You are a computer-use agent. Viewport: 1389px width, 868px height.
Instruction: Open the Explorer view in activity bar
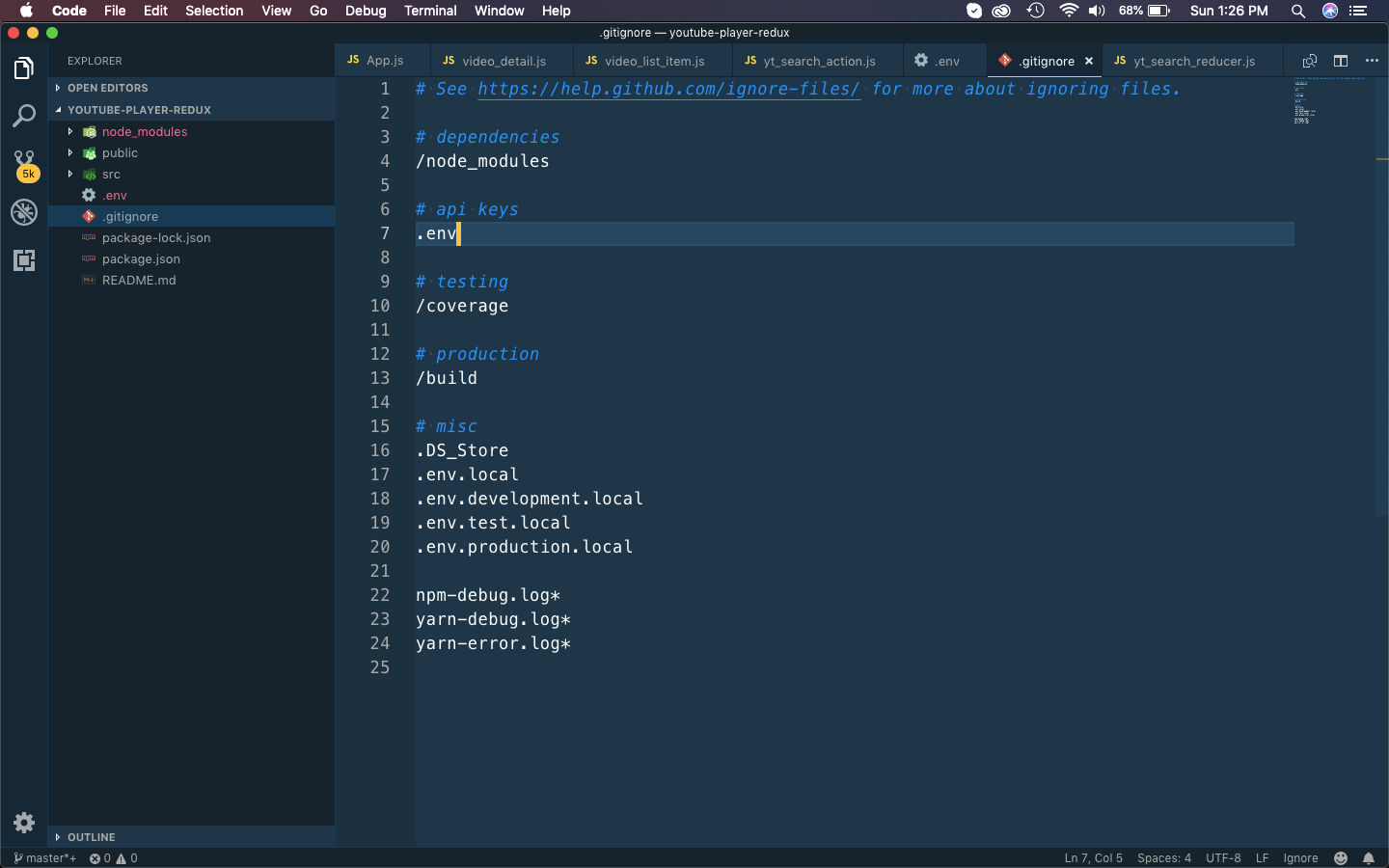tap(24, 68)
